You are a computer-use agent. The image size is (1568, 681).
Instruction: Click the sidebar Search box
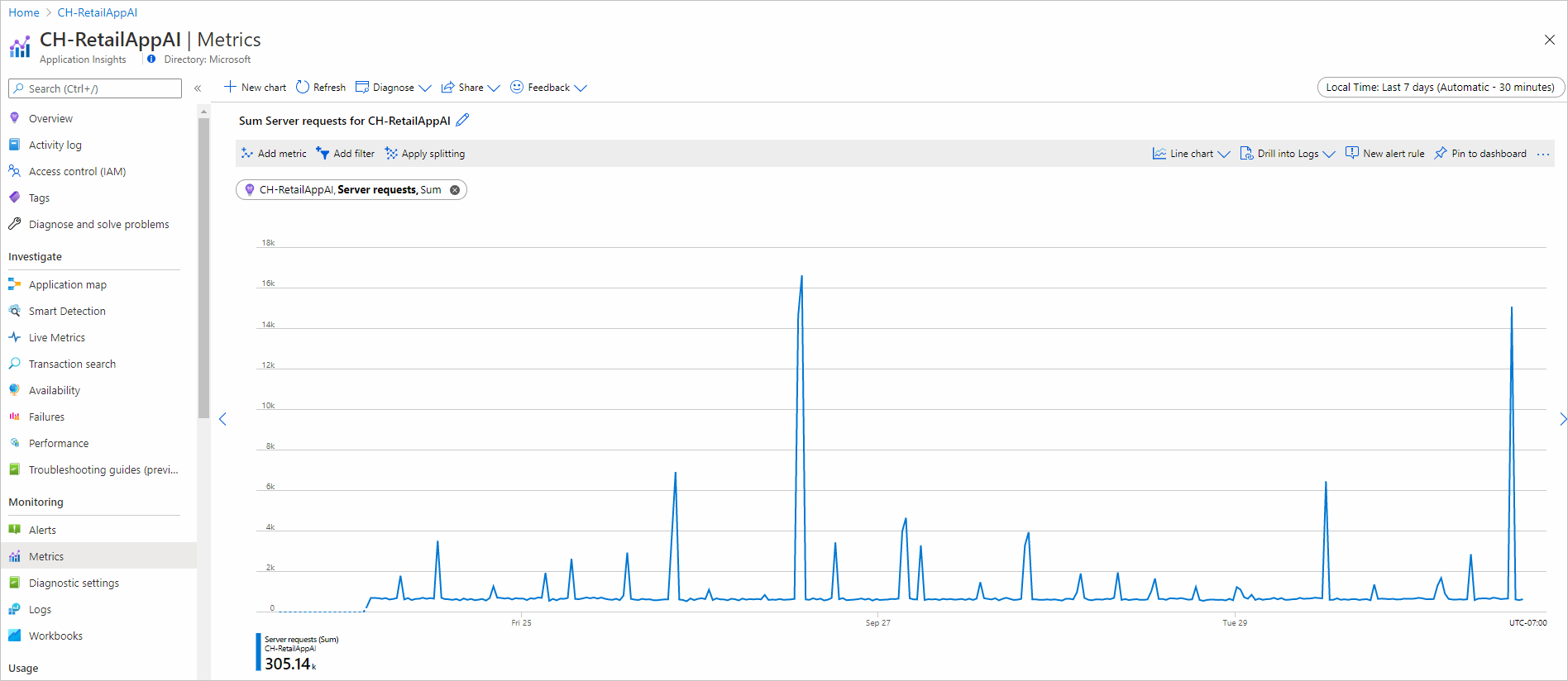coord(95,88)
